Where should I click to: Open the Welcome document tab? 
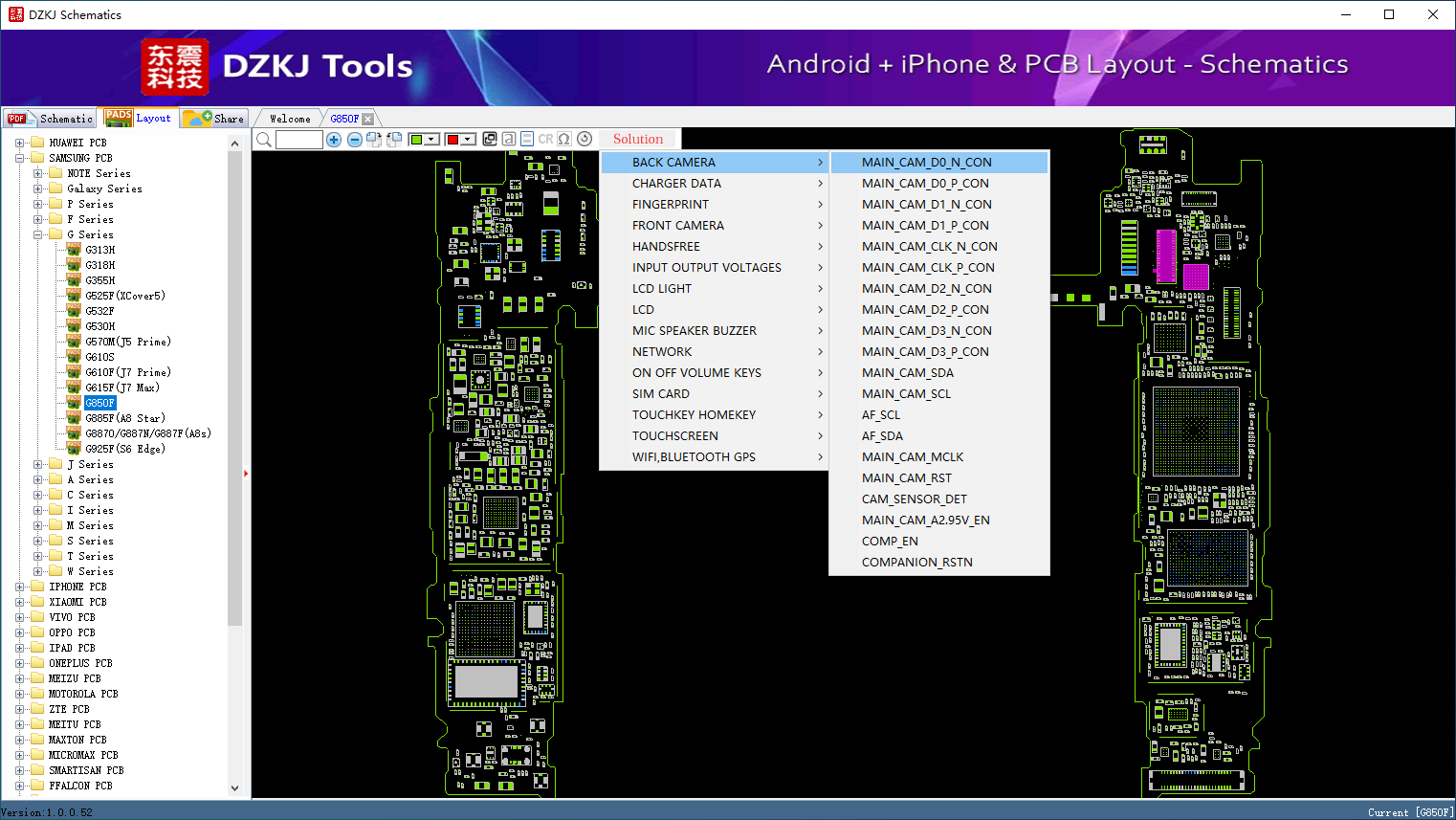tap(290, 119)
